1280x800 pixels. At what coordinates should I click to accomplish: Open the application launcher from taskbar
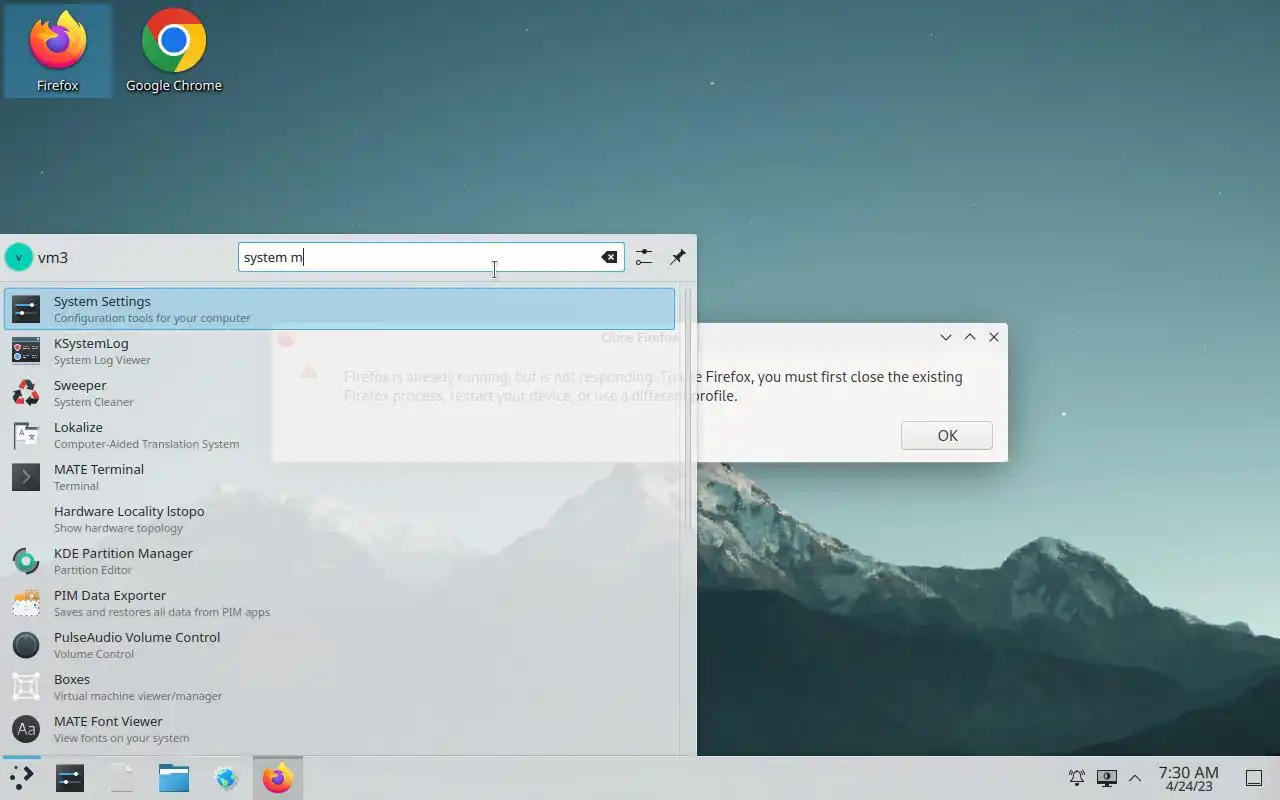21,778
